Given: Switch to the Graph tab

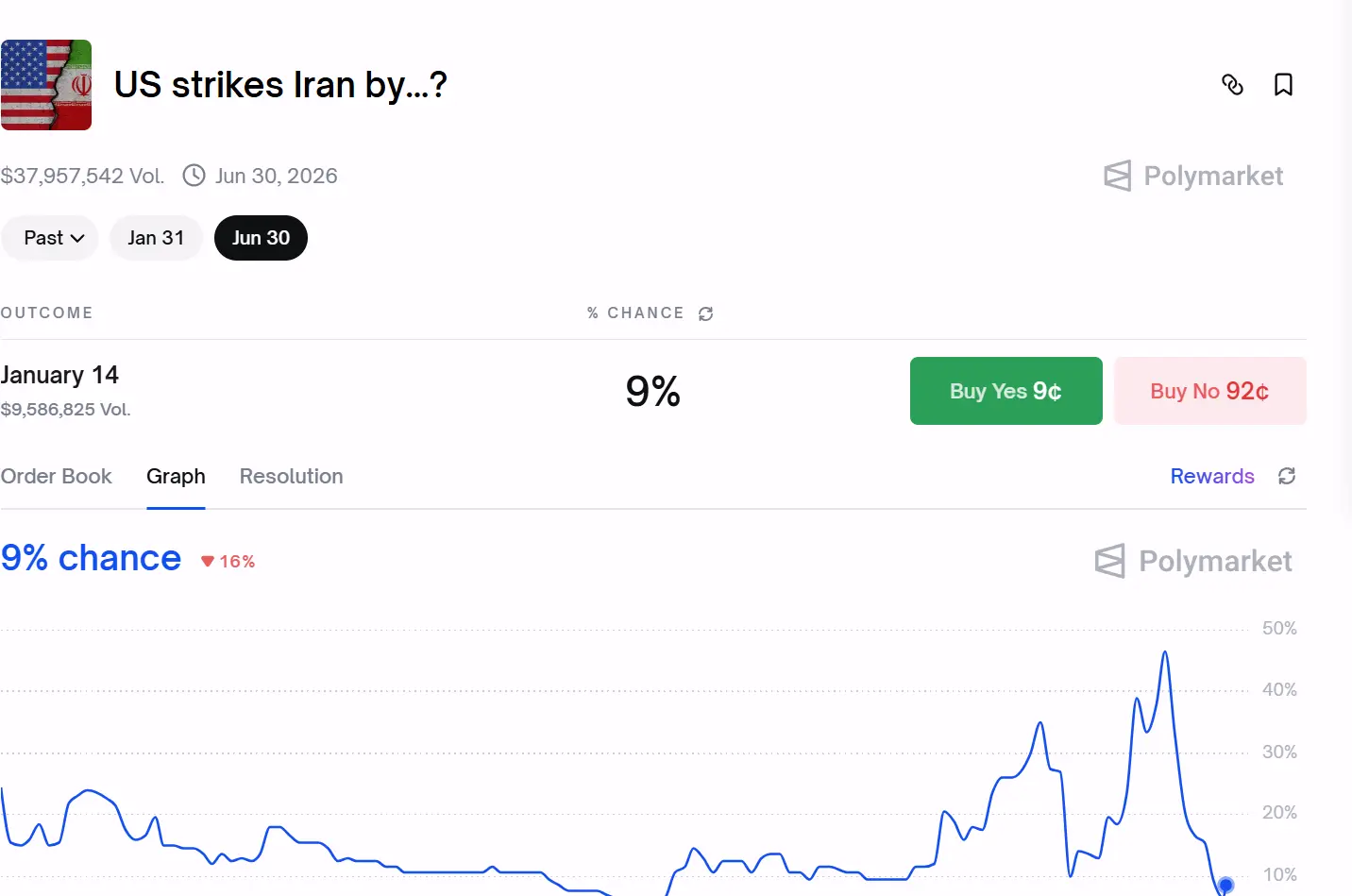Looking at the screenshot, I should coord(176,476).
